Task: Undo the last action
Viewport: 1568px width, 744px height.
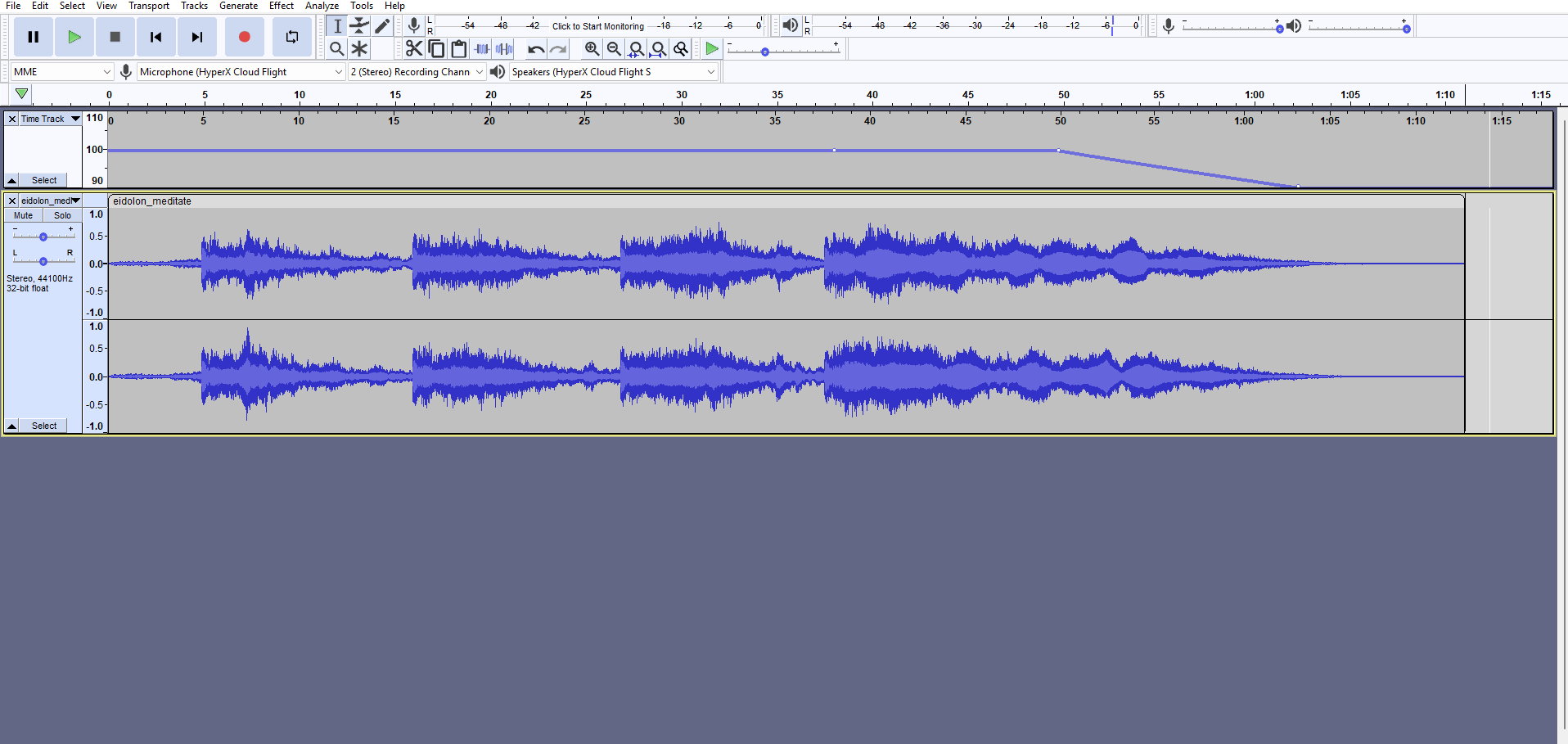Action: pyautogui.click(x=536, y=49)
